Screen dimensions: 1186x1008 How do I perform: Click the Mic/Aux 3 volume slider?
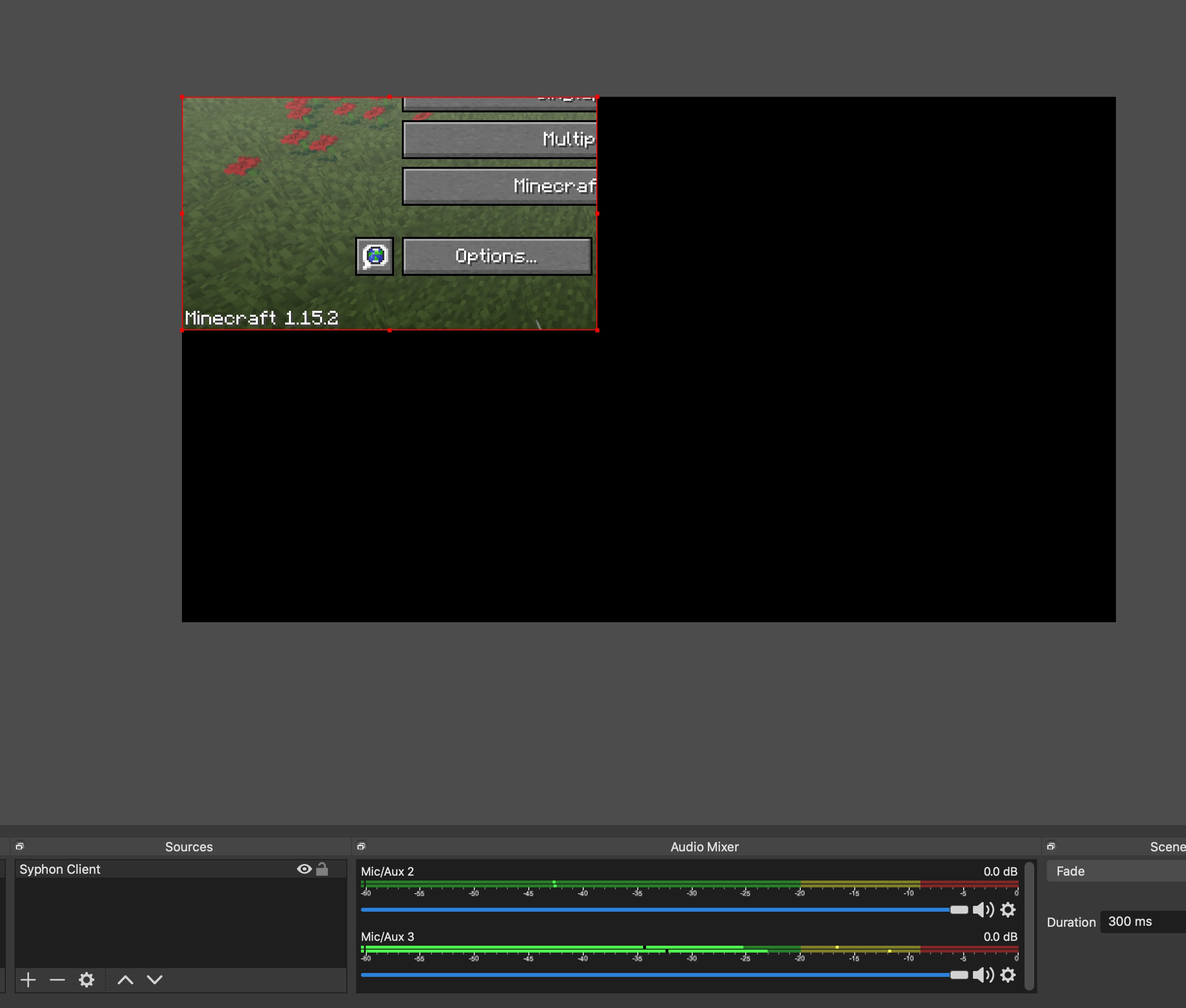point(665,975)
